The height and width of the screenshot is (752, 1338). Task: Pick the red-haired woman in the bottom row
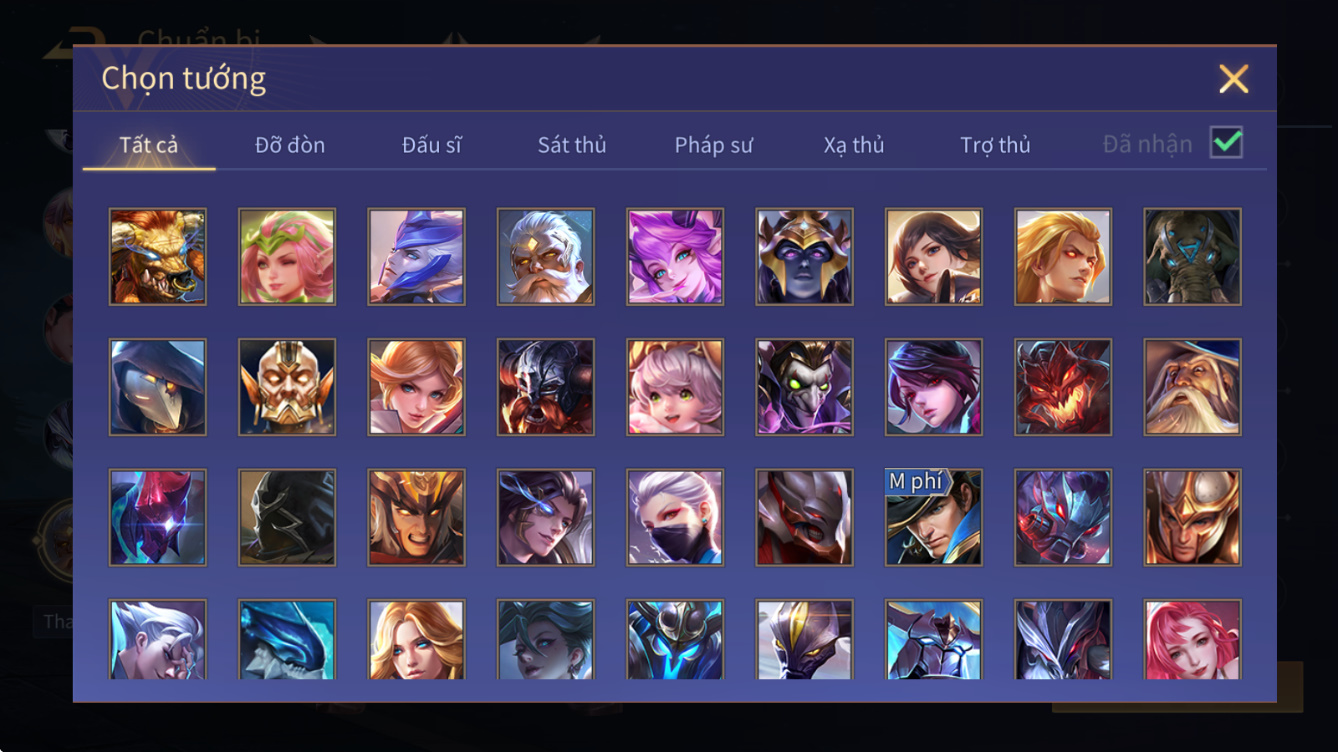pos(1193,640)
